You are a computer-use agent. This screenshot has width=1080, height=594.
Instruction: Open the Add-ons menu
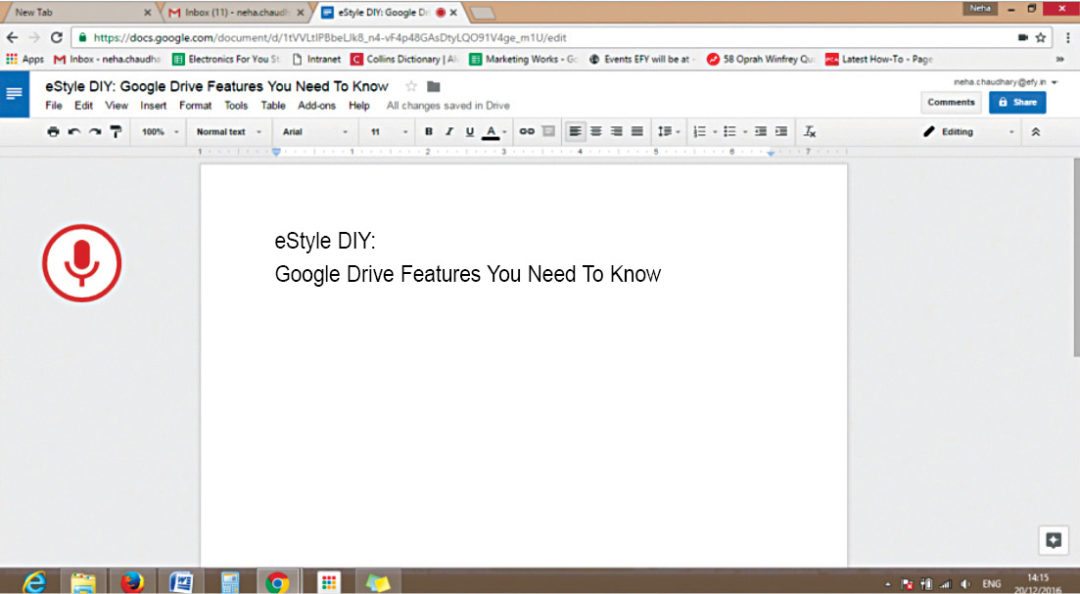click(317, 106)
